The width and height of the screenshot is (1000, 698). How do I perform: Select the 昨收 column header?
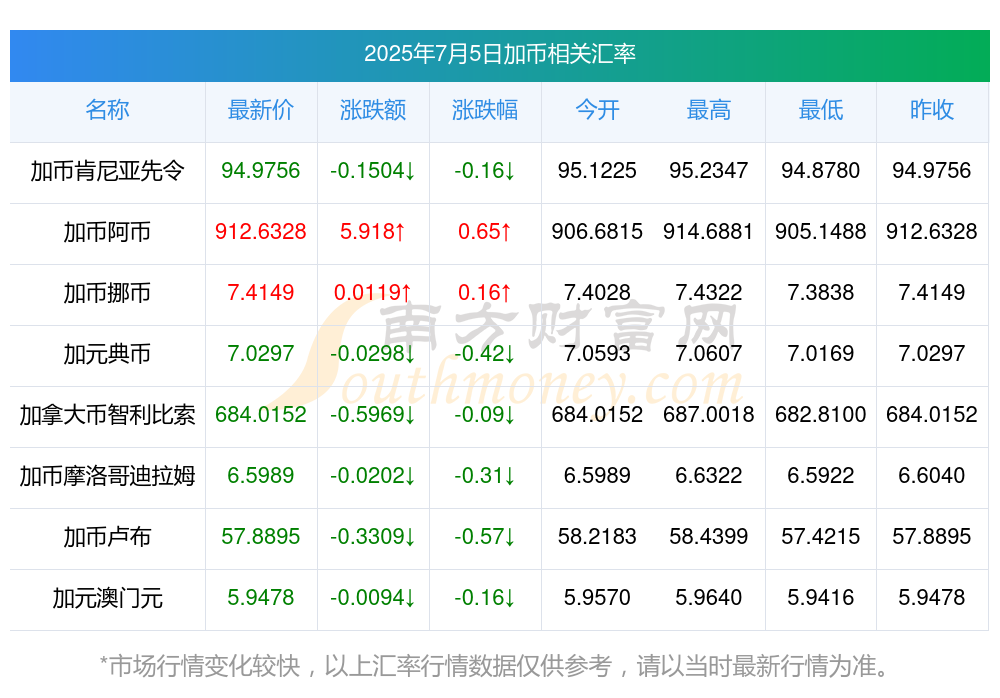click(932, 110)
